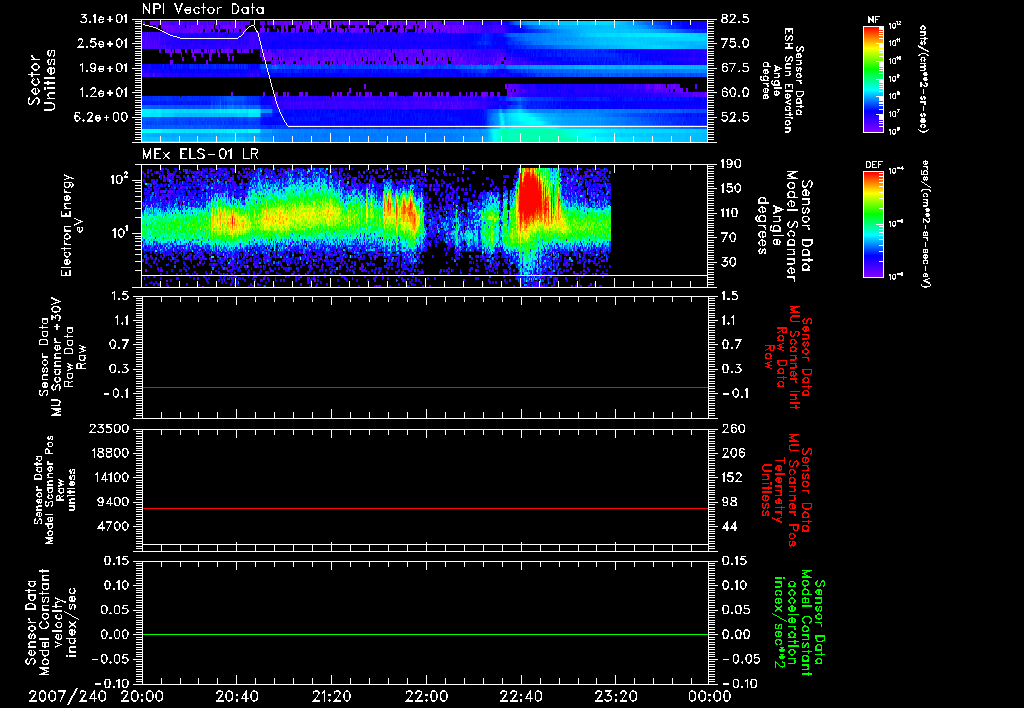Click the "MU Scanner +30V Raw Data" axis title
The image size is (1024, 708).
[61, 357]
